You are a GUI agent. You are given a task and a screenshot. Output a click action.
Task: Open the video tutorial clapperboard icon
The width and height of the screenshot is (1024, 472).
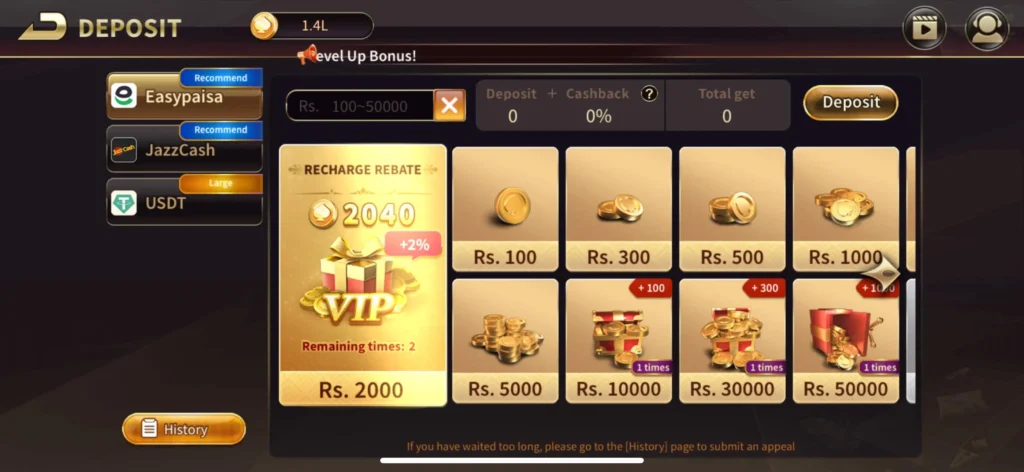tap(924, 29)
